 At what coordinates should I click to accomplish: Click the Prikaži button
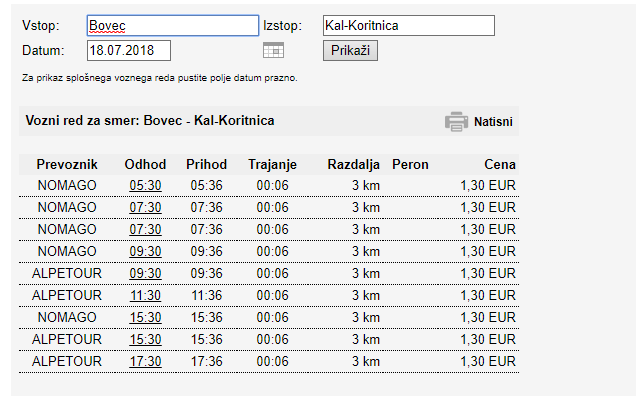coord(350,50)
